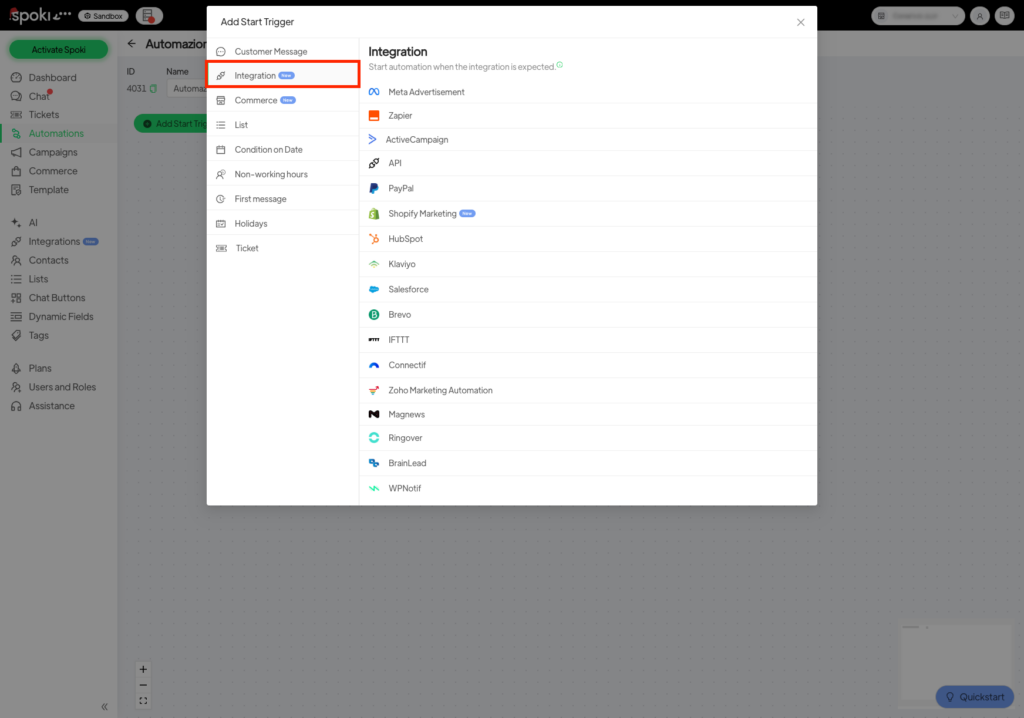
Task: Select the PayPal integration icon
Action: coord(374,188)
